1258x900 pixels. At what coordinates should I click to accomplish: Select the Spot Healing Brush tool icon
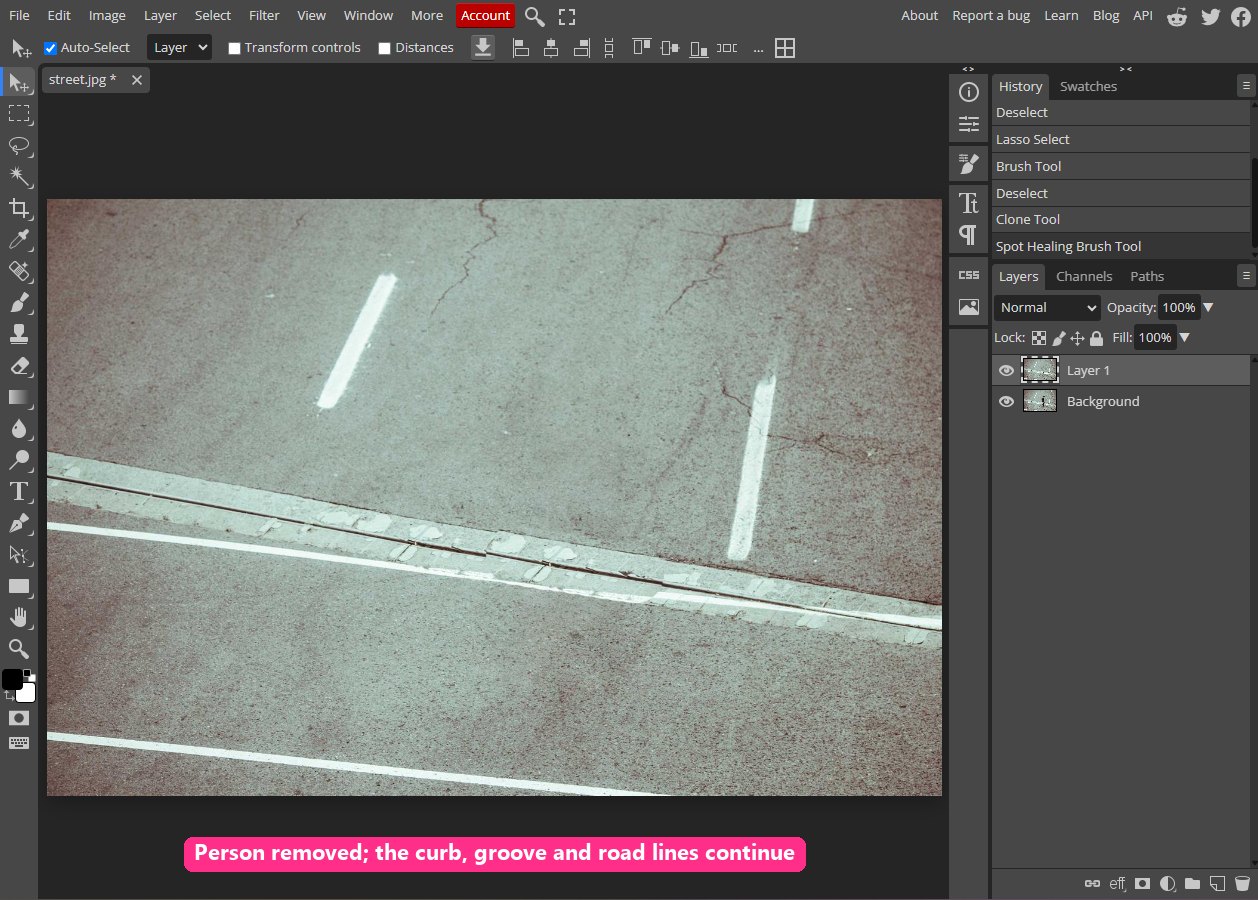coord(19,271)
